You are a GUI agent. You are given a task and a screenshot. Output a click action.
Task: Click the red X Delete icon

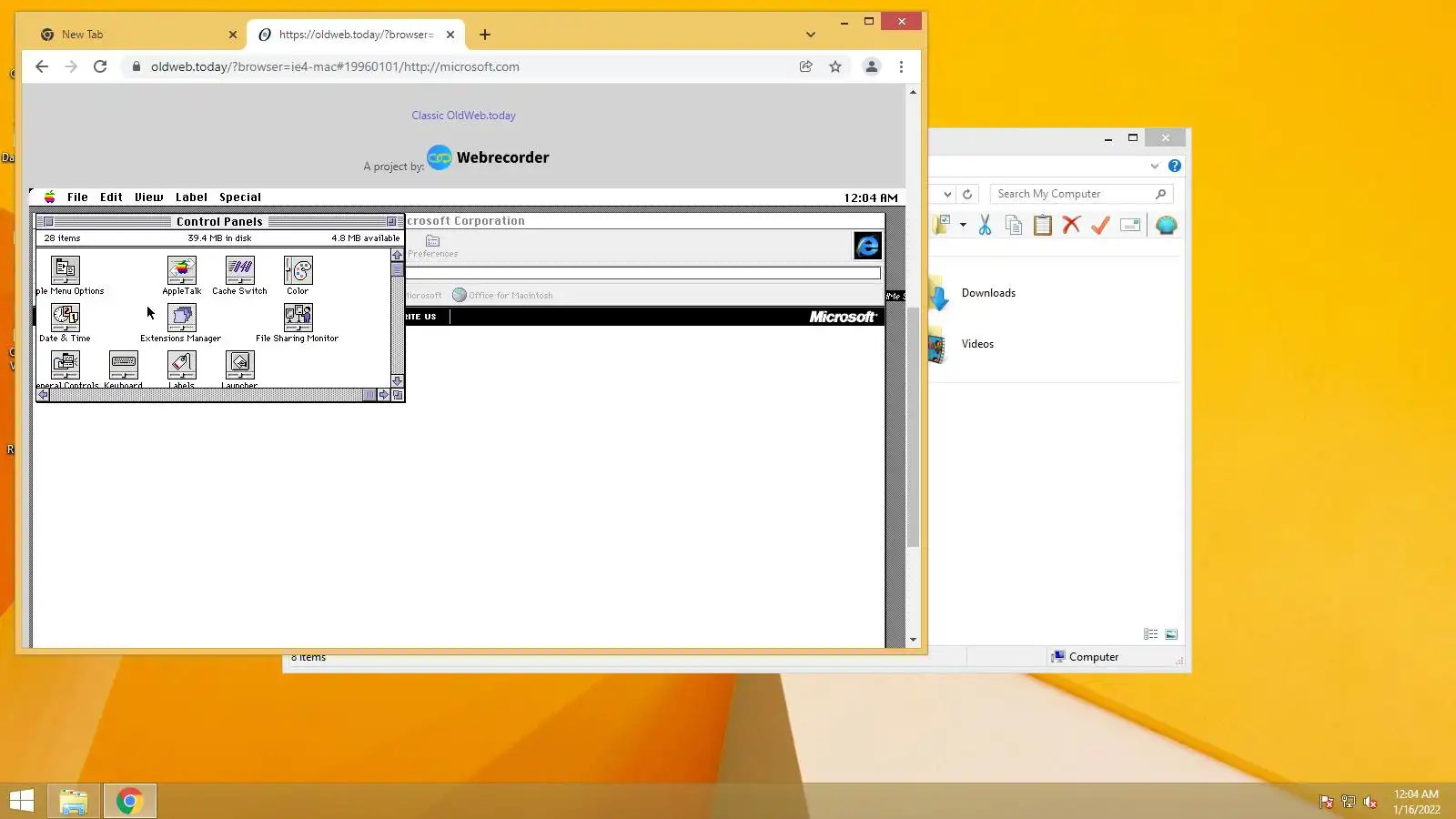1071,225
